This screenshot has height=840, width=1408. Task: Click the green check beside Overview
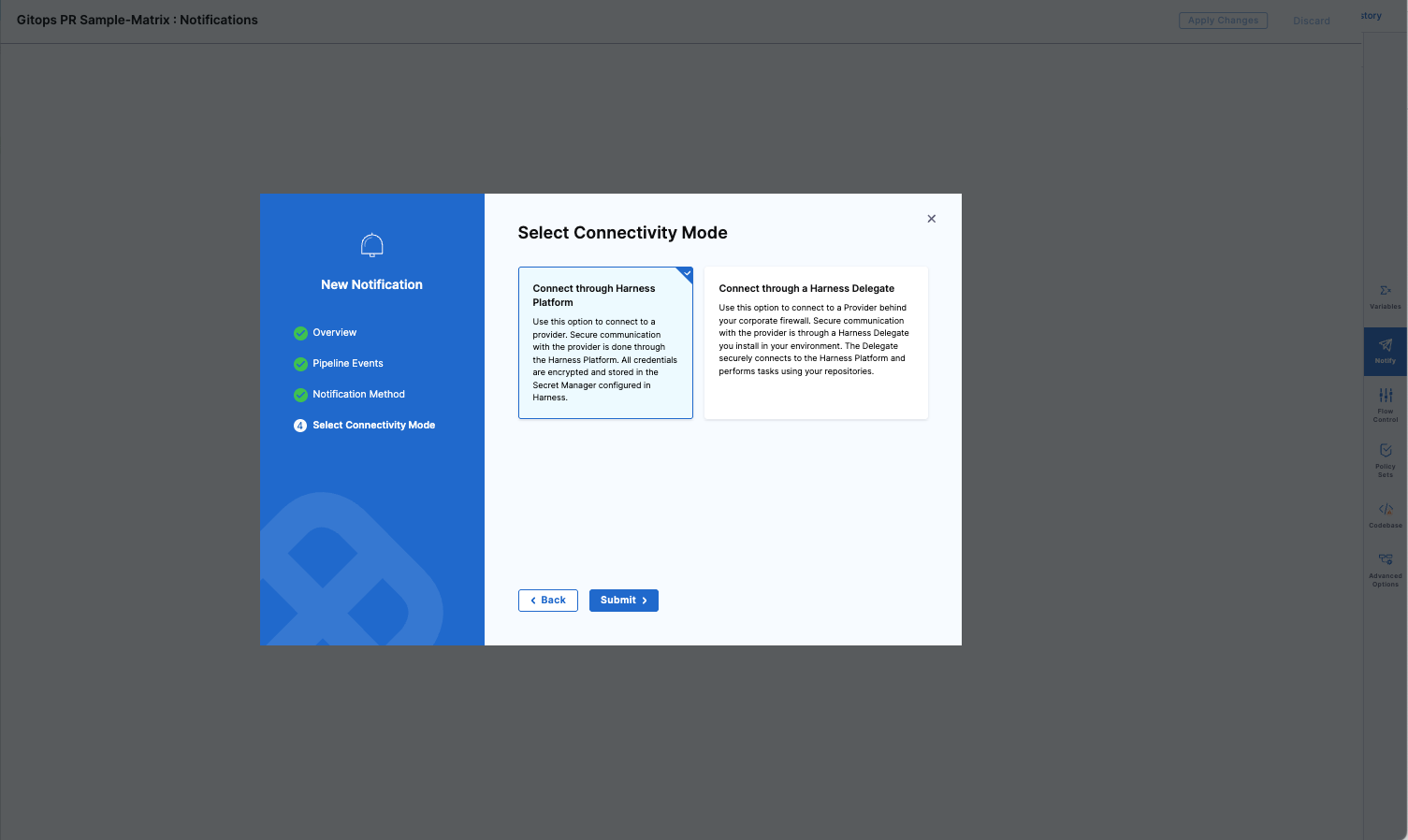point(300,333)
